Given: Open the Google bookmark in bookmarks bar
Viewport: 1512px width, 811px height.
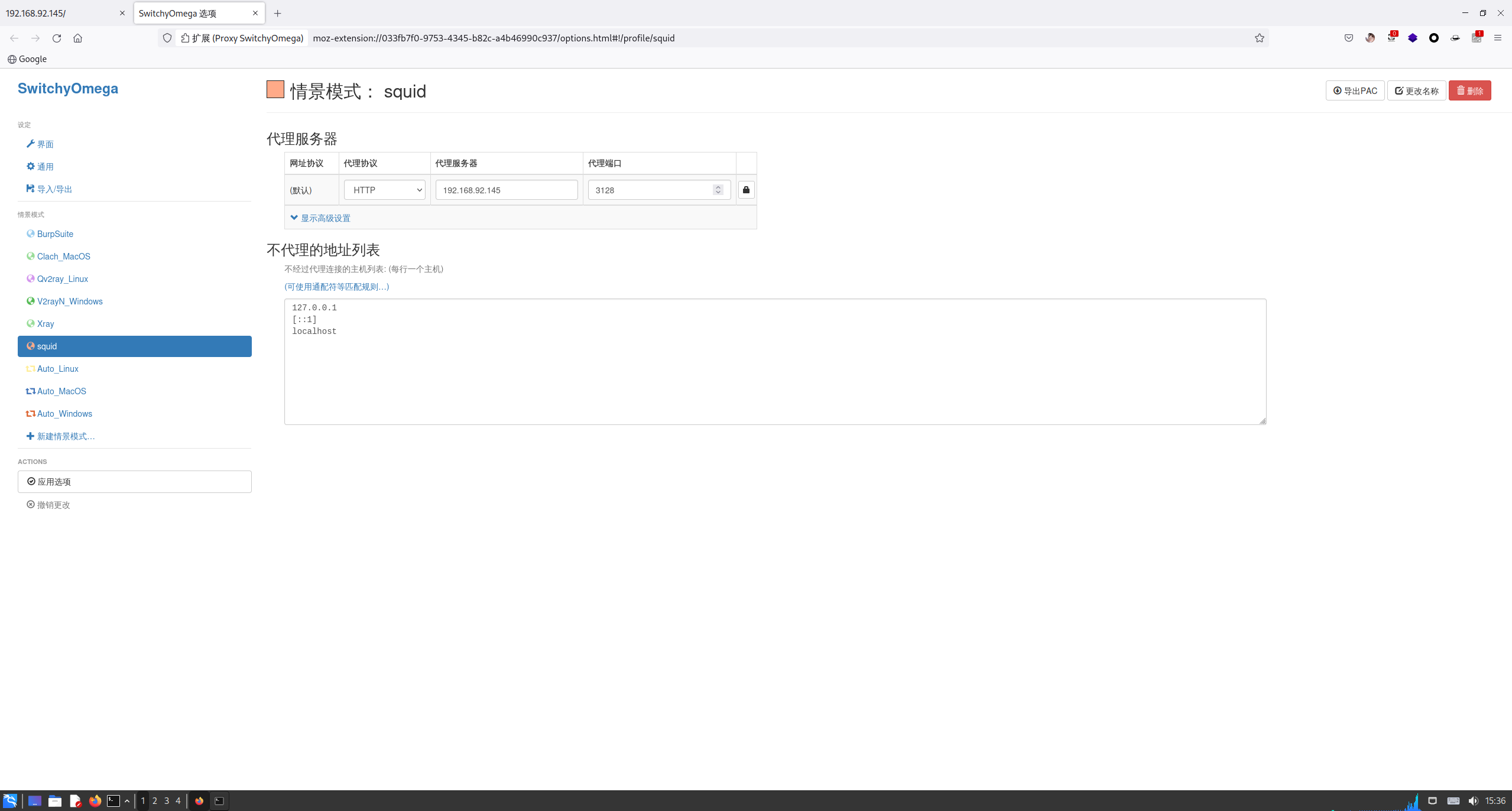Looking at the screenshot, I should point(27,59).
